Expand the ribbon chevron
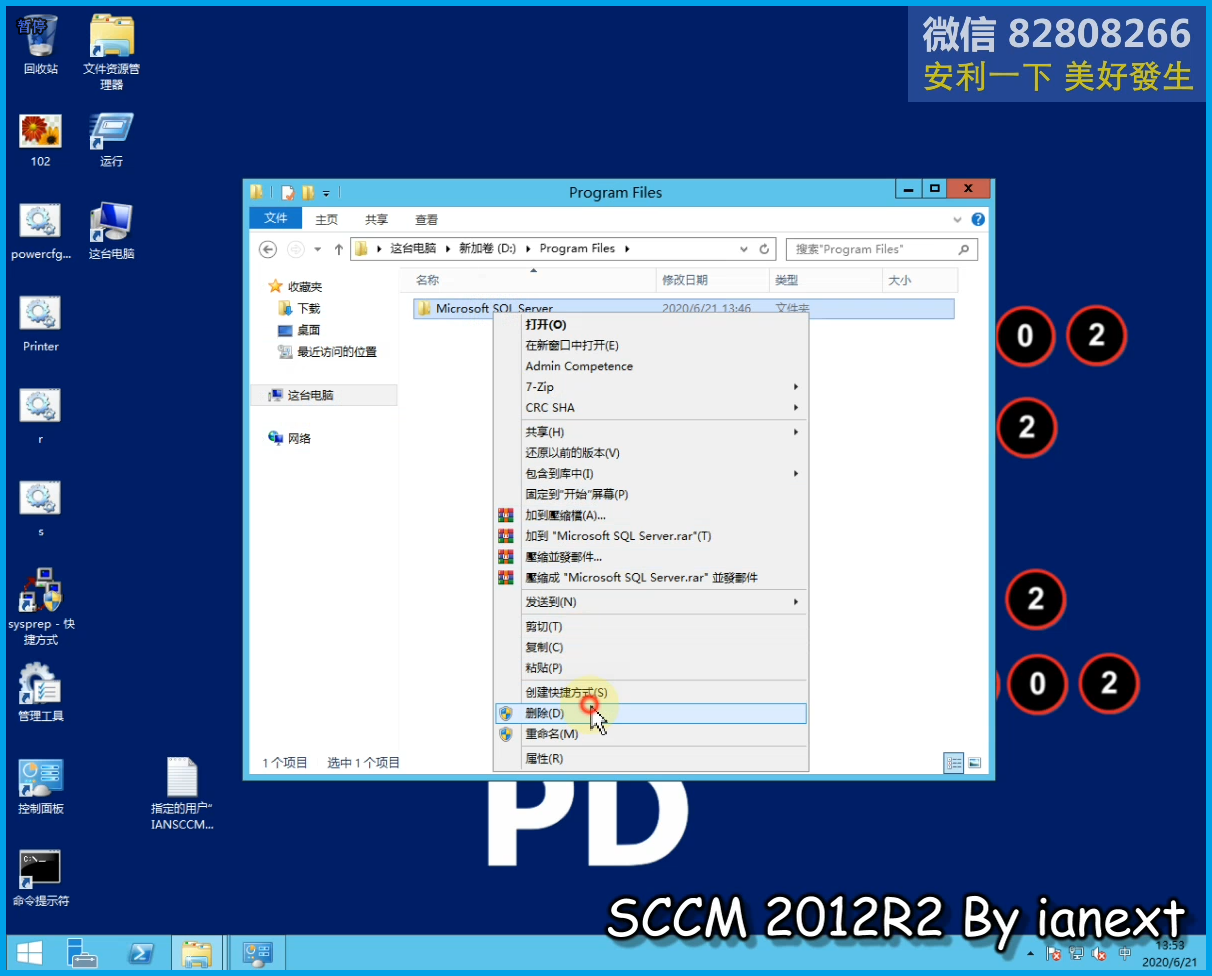This screenshot has width=1212, height=976. (958, 219)
